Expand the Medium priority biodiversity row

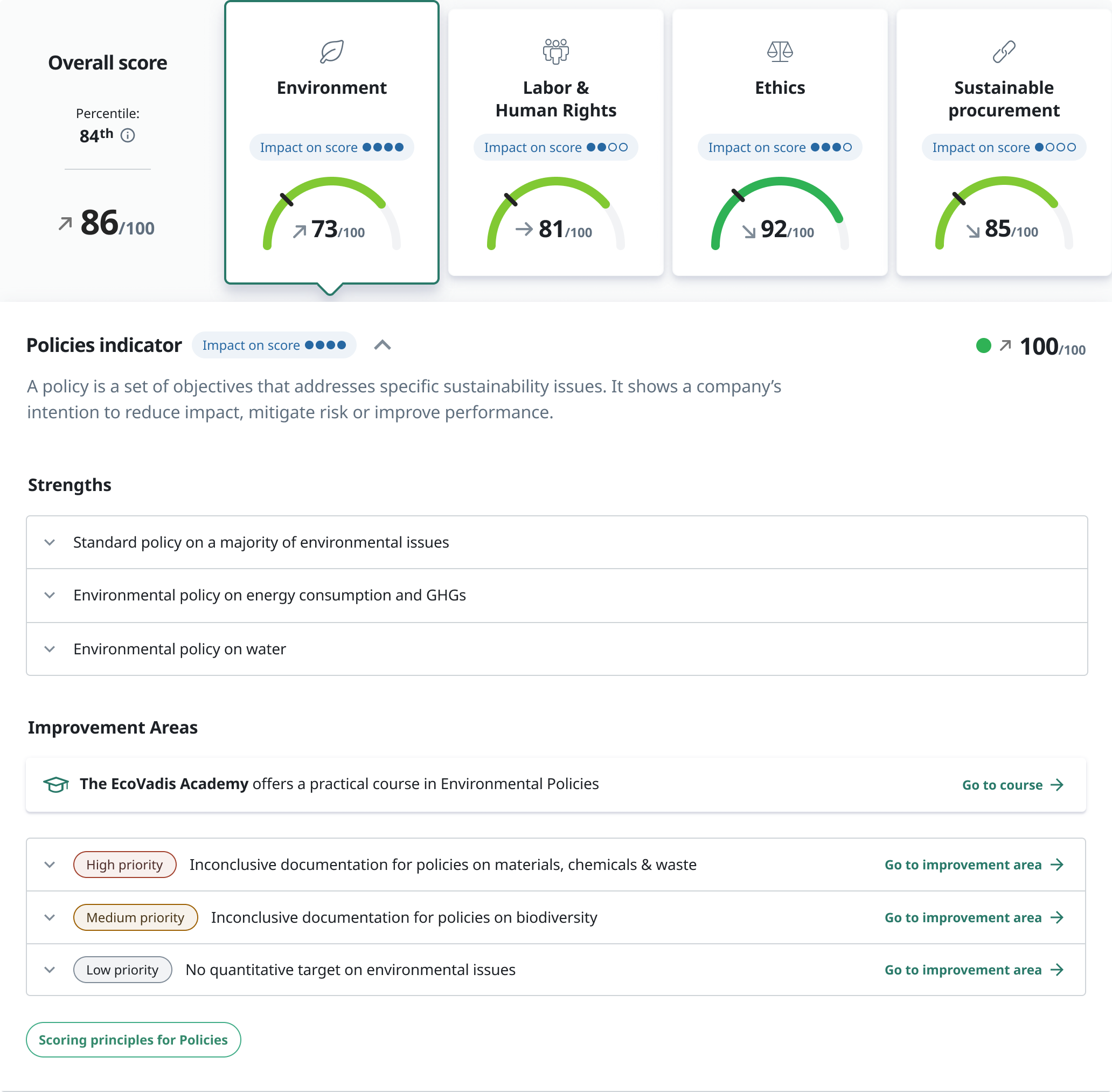pyautogui.click(x=50, y=917)
